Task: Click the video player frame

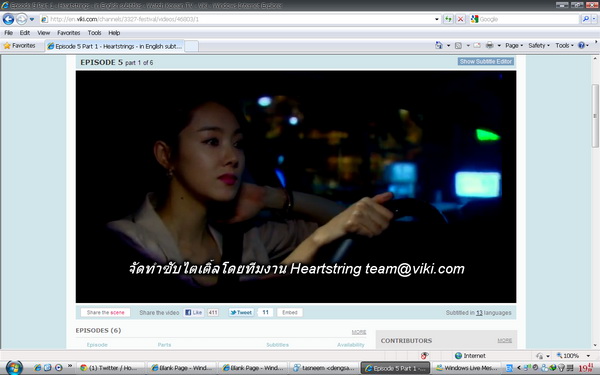Action: (296, 187)
